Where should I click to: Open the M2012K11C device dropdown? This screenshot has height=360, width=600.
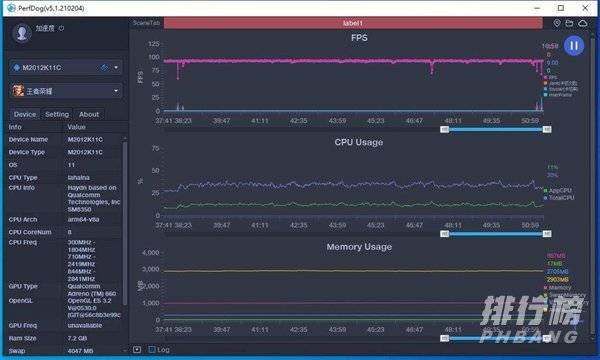coord(66,68)
